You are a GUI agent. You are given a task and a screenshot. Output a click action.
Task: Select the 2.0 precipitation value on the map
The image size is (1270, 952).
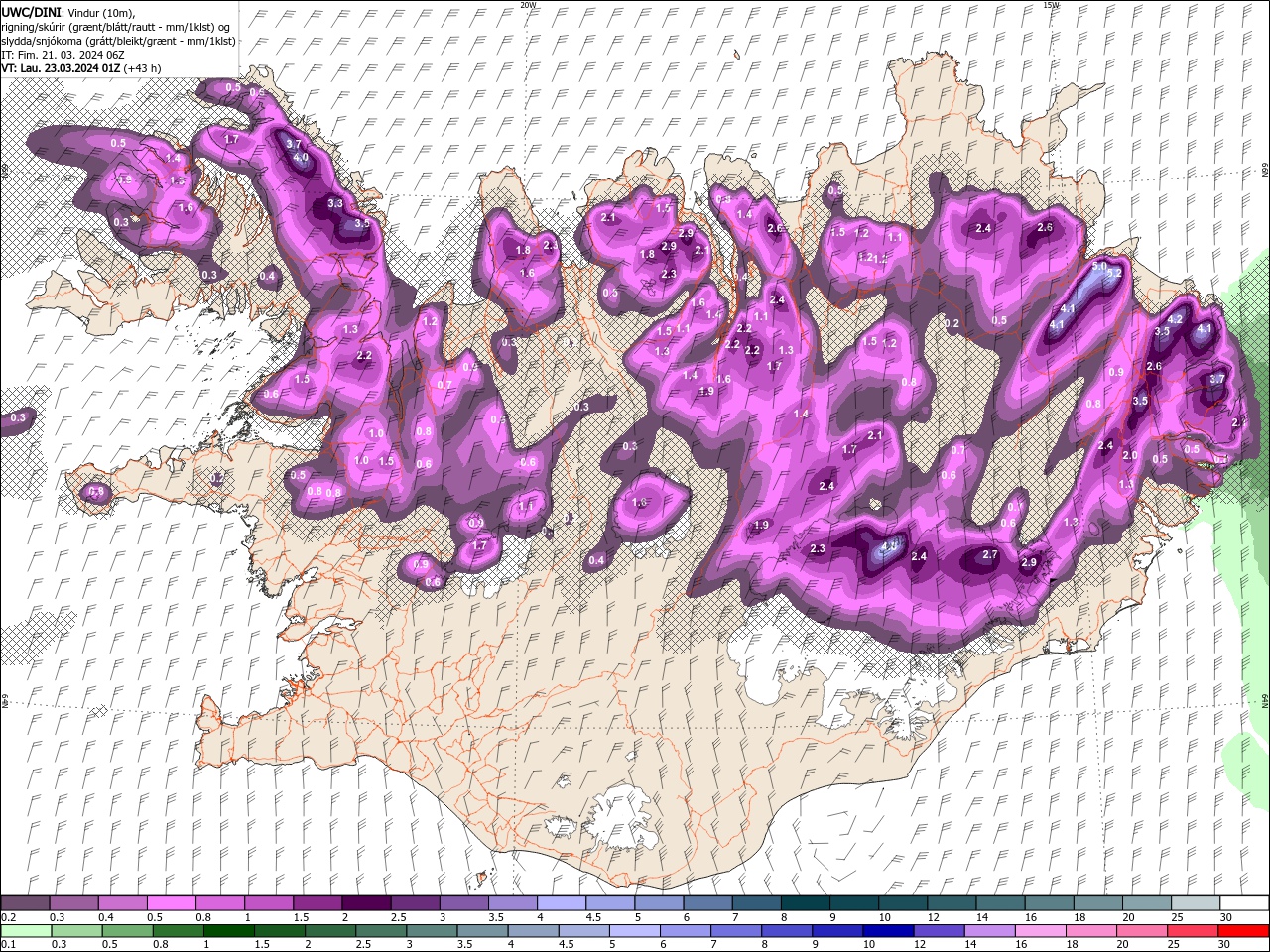point(1130,456)
